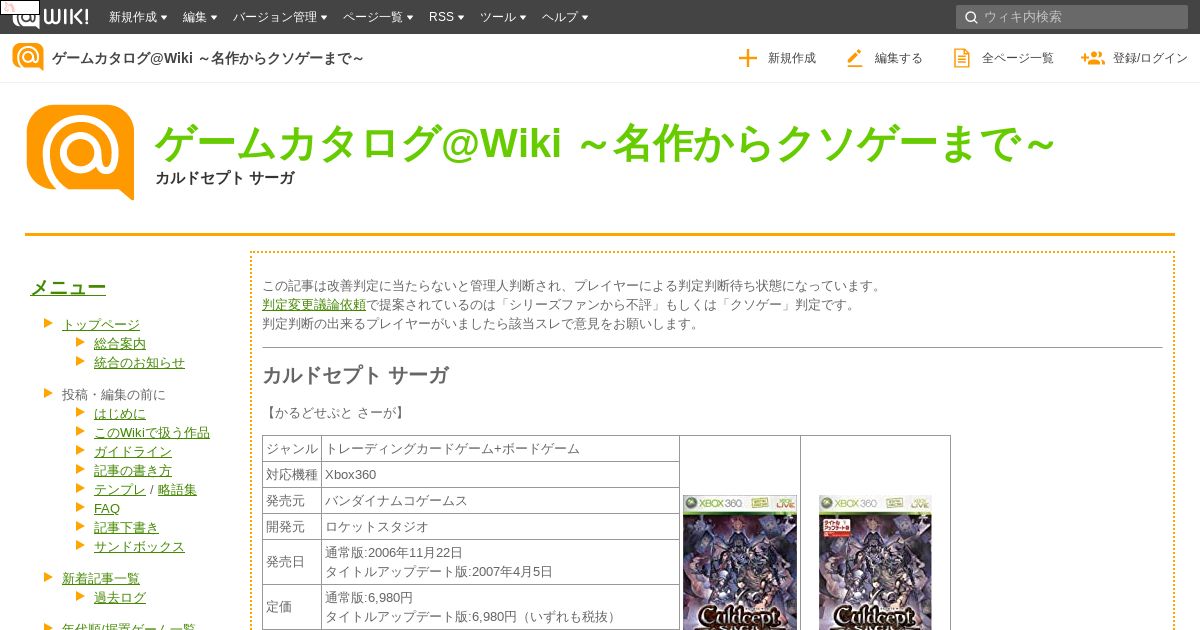This screenshot has width=1200, height=630.
Task: Click the left Culdcept Saga cover image
Action: tap(740, 562)
